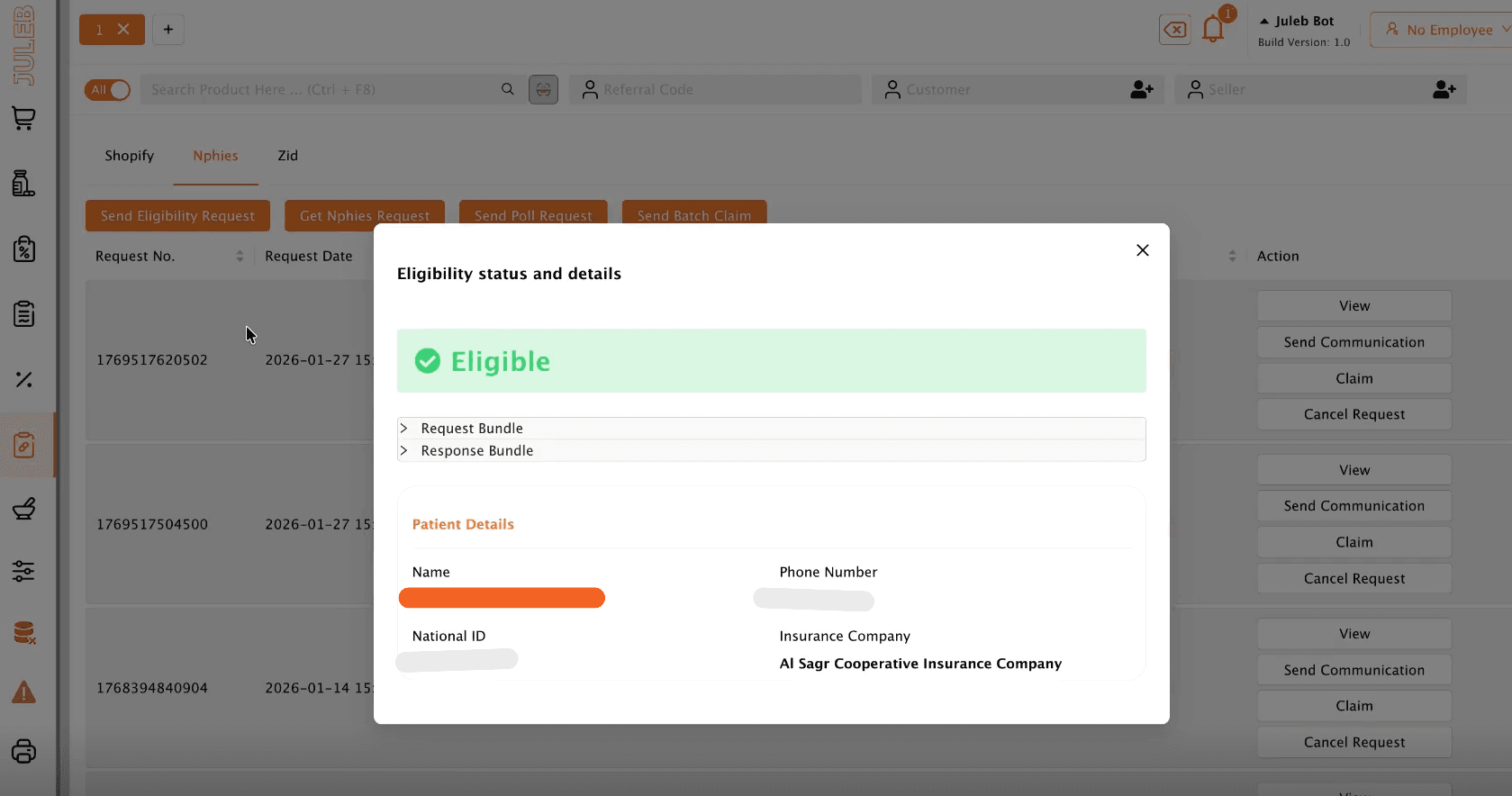This screenshot has height=796, width=1512.
Task: Click the Send Eligibility Request button
Action: 177,216
